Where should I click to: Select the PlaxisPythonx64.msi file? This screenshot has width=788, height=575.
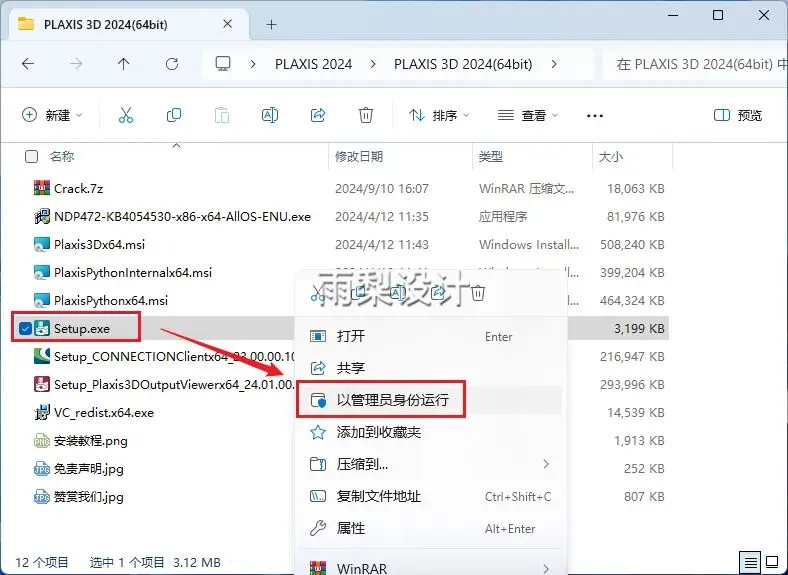pos(111,301)
